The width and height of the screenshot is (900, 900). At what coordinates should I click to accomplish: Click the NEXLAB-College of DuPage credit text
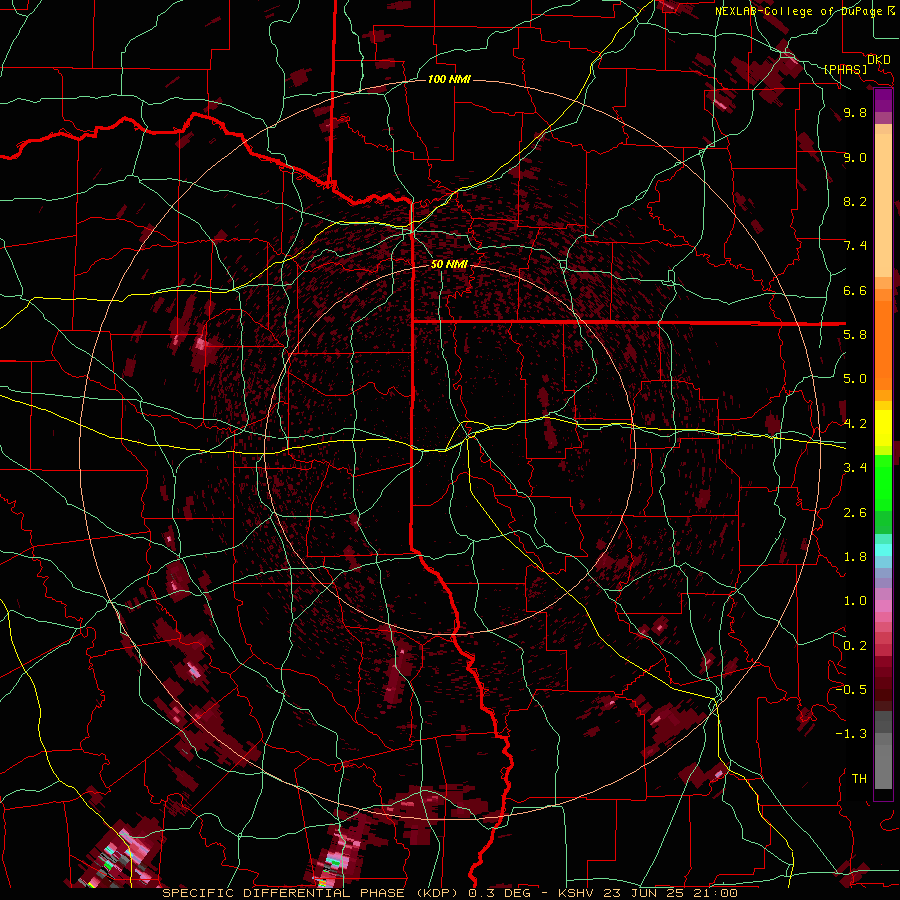[x=798, y=11]
